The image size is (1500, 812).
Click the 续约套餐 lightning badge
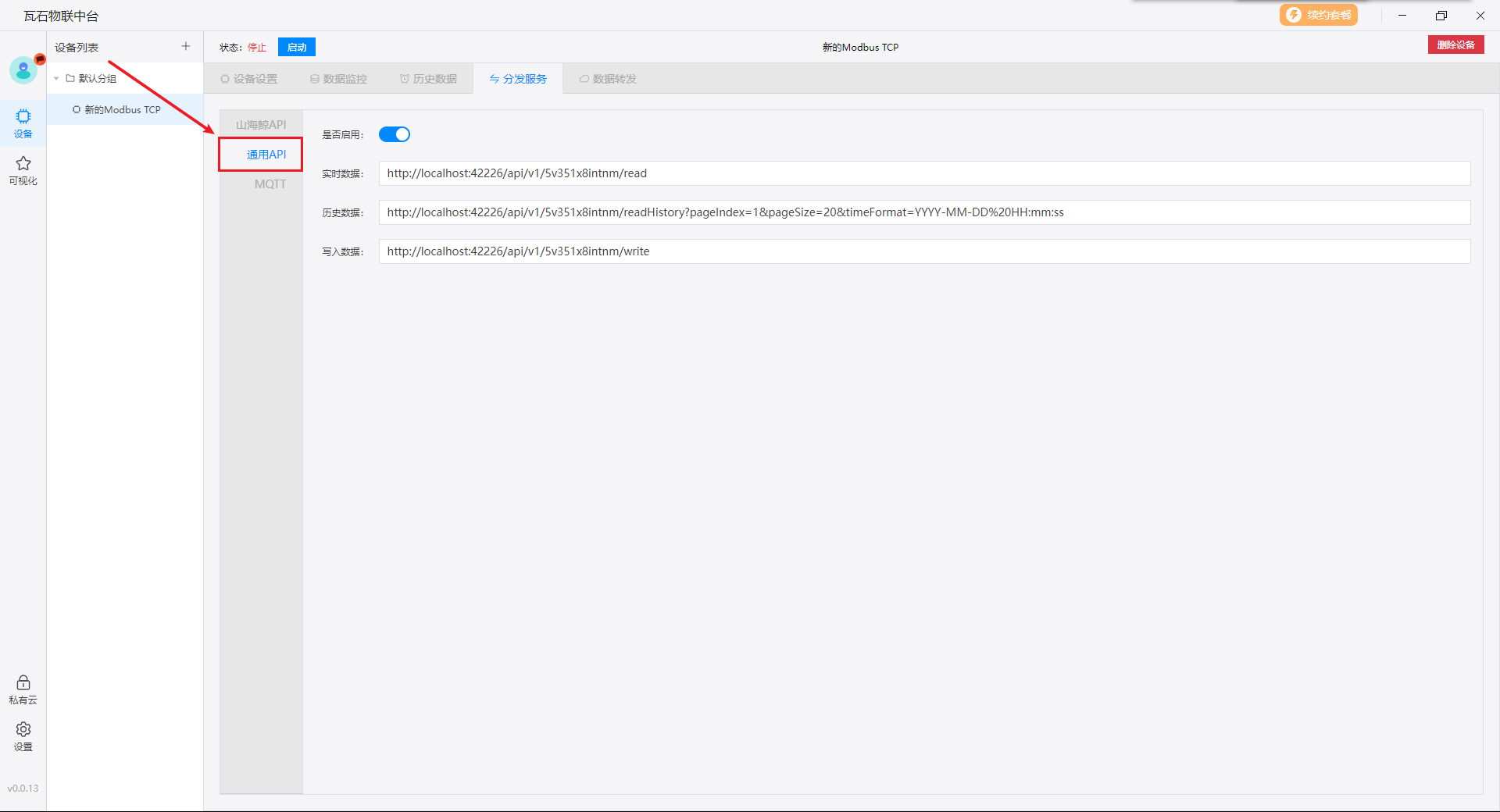click(x=1318, y=15)
